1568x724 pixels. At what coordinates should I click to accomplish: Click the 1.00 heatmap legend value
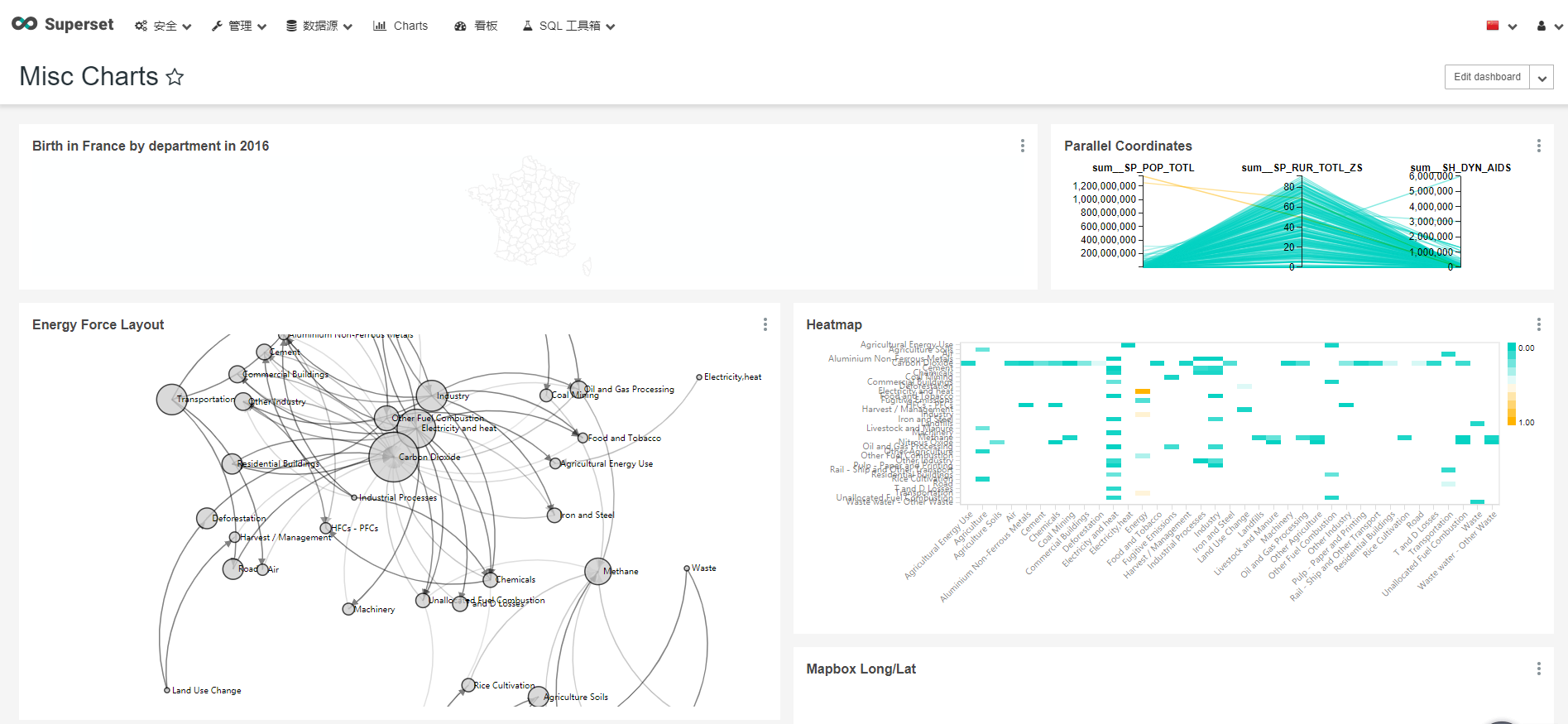click(1527, 423)
